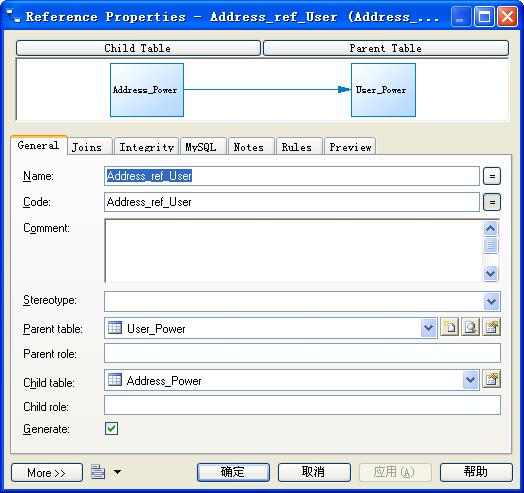This screenshot has height=493, width=524.
Task: Expand the Stereotype dropdown
Action: point(491,301)
